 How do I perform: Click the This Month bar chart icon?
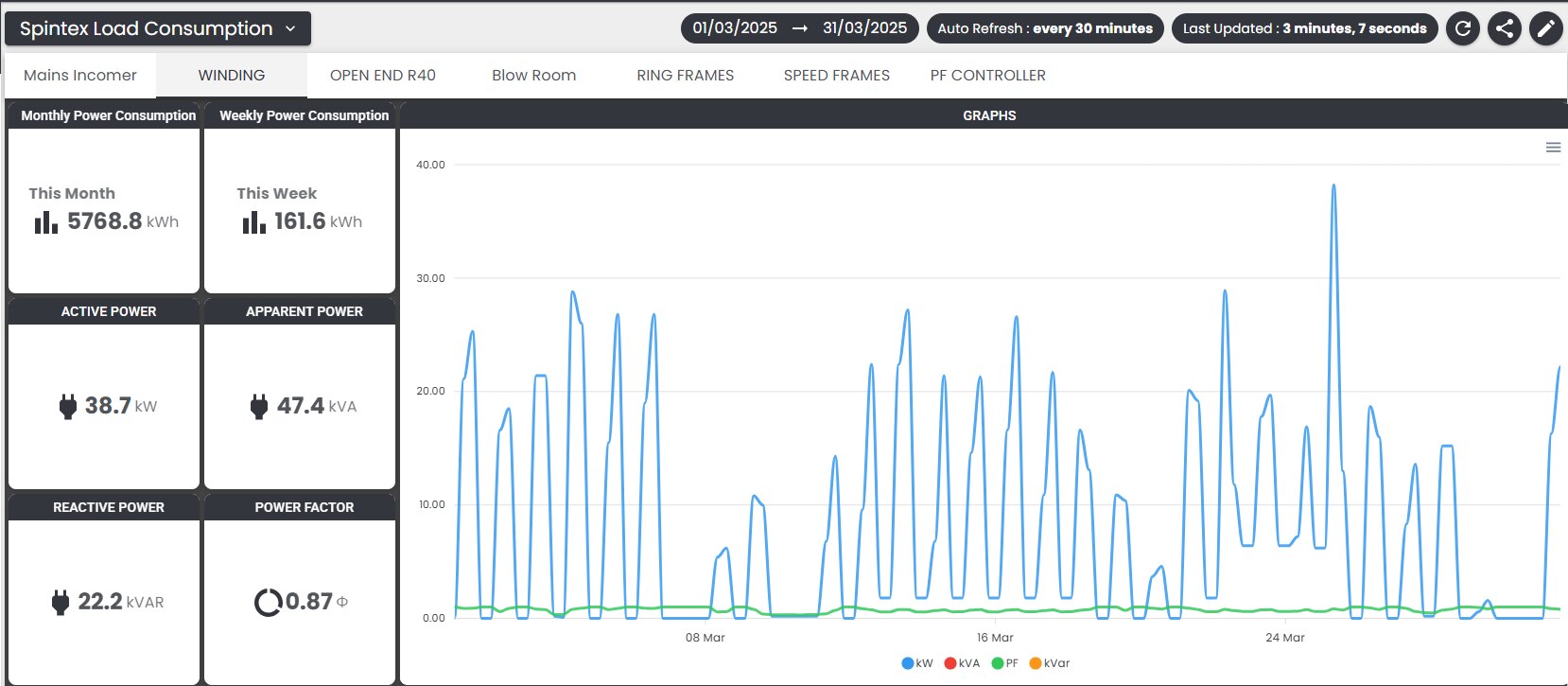pos(45,222)
